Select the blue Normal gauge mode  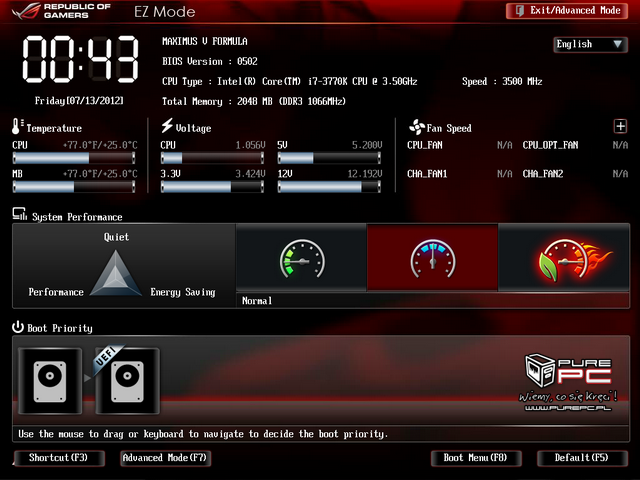pos(433,258)
